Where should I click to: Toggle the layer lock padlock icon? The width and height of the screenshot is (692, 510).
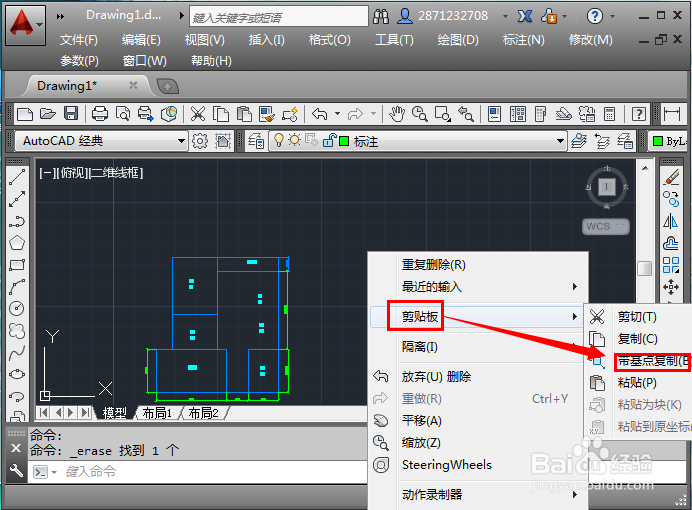coord(329,140)
